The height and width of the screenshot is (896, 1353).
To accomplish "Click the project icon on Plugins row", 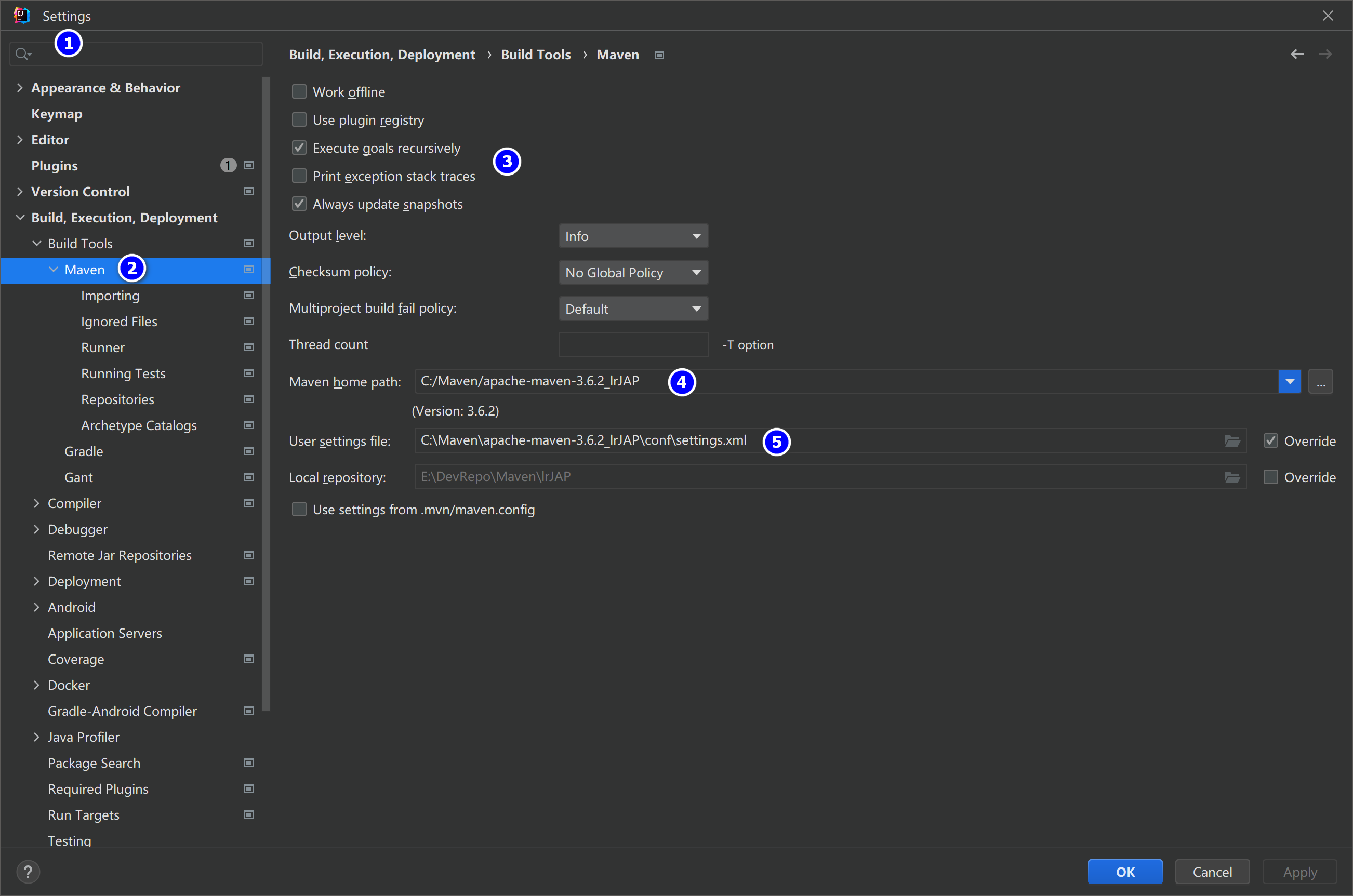I will [249, 166].
